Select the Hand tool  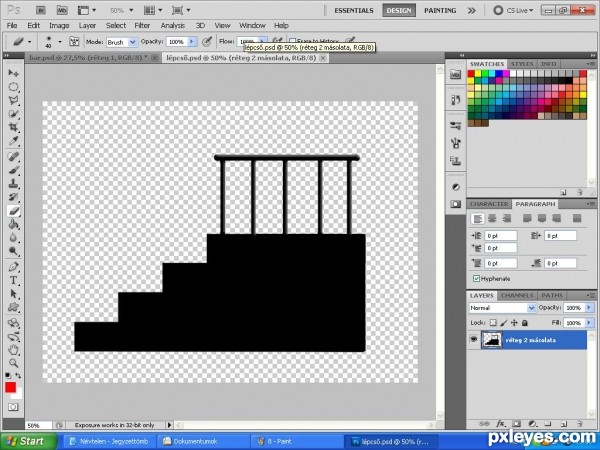[13, 349]
